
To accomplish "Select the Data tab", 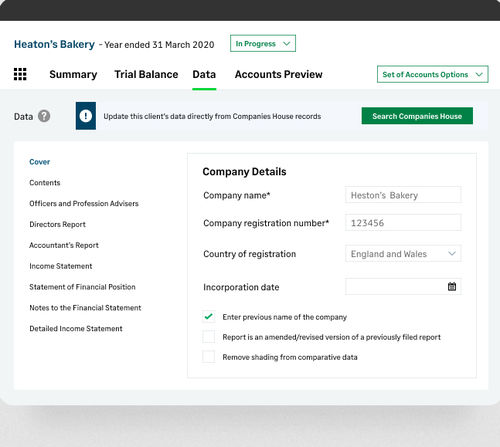I will tap(204, 74).
